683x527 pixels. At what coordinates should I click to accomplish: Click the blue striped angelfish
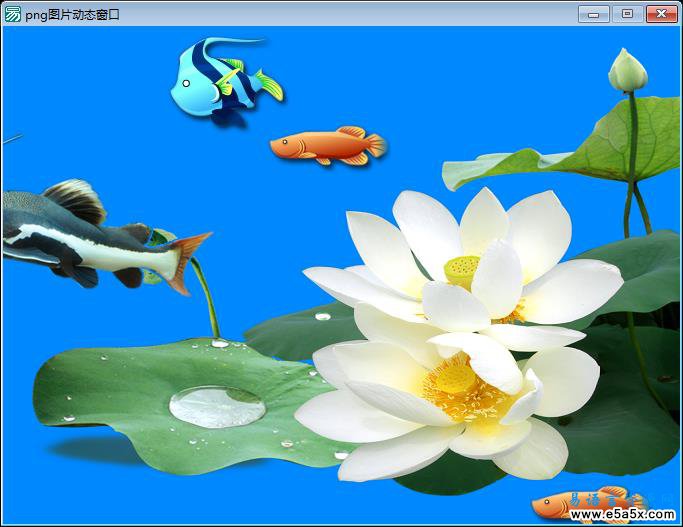[222, 80]
